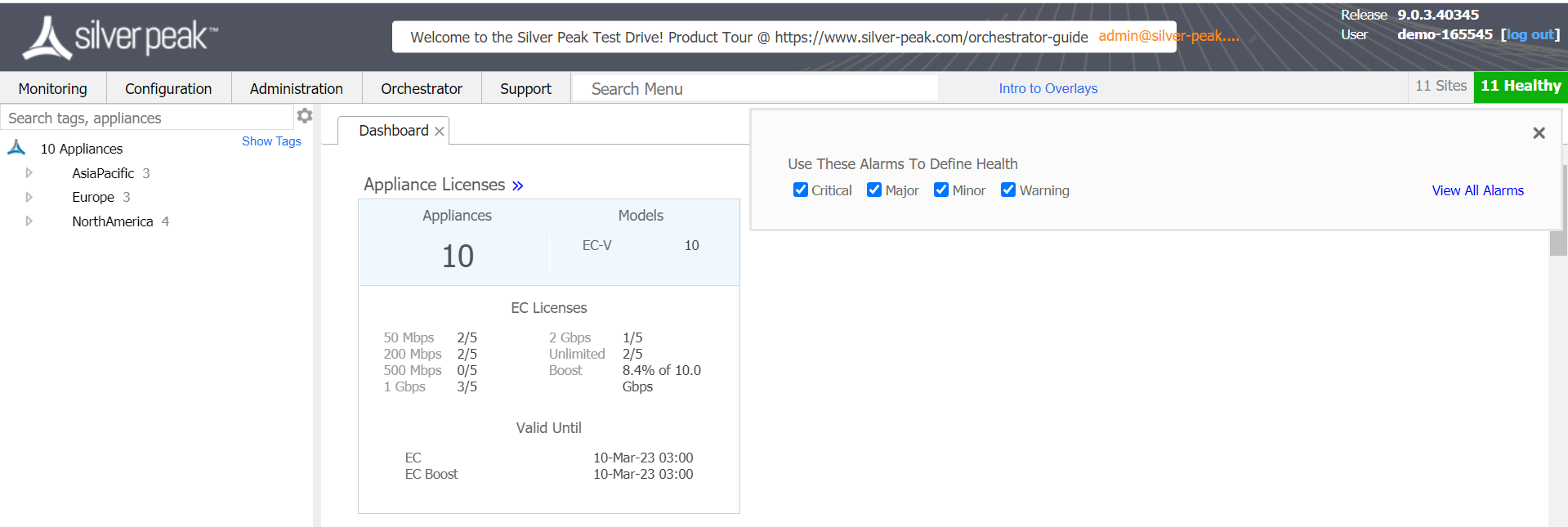This screenshot has width=1568, height=527.
Task: Expand the AsiaPacific group arrow
Action: [x=29, y=173]
